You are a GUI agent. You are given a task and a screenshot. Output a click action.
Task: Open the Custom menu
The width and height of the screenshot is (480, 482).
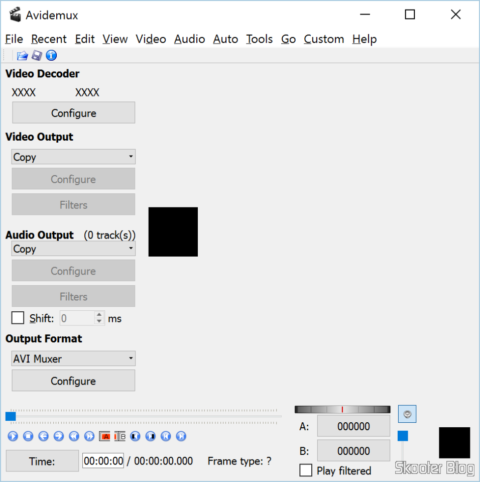[x=324, y=39]
